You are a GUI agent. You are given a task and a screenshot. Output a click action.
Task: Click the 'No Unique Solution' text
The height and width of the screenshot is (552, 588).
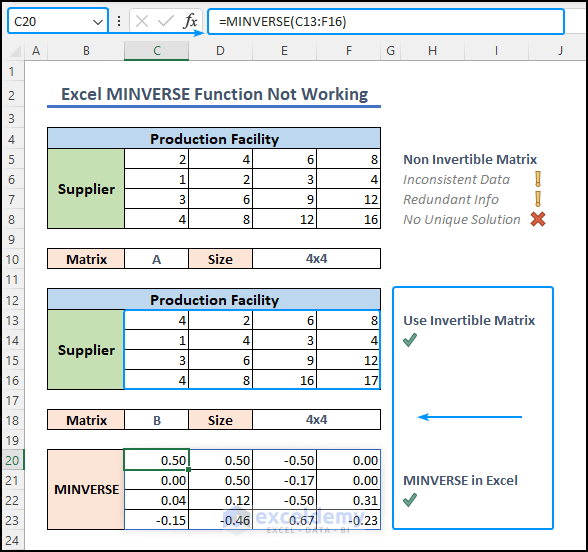tap(462, 219)
